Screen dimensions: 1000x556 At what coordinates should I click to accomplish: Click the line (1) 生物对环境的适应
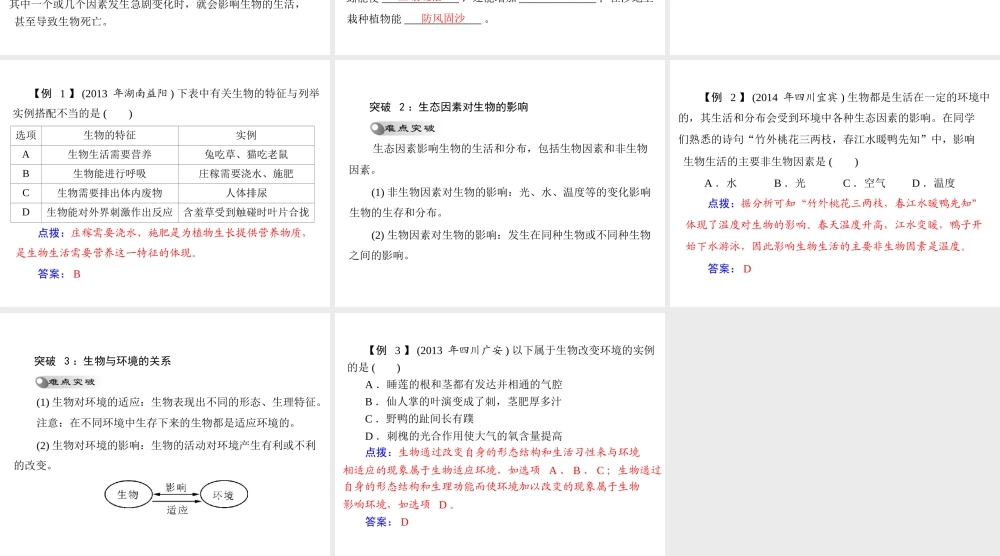pos(179,402)
